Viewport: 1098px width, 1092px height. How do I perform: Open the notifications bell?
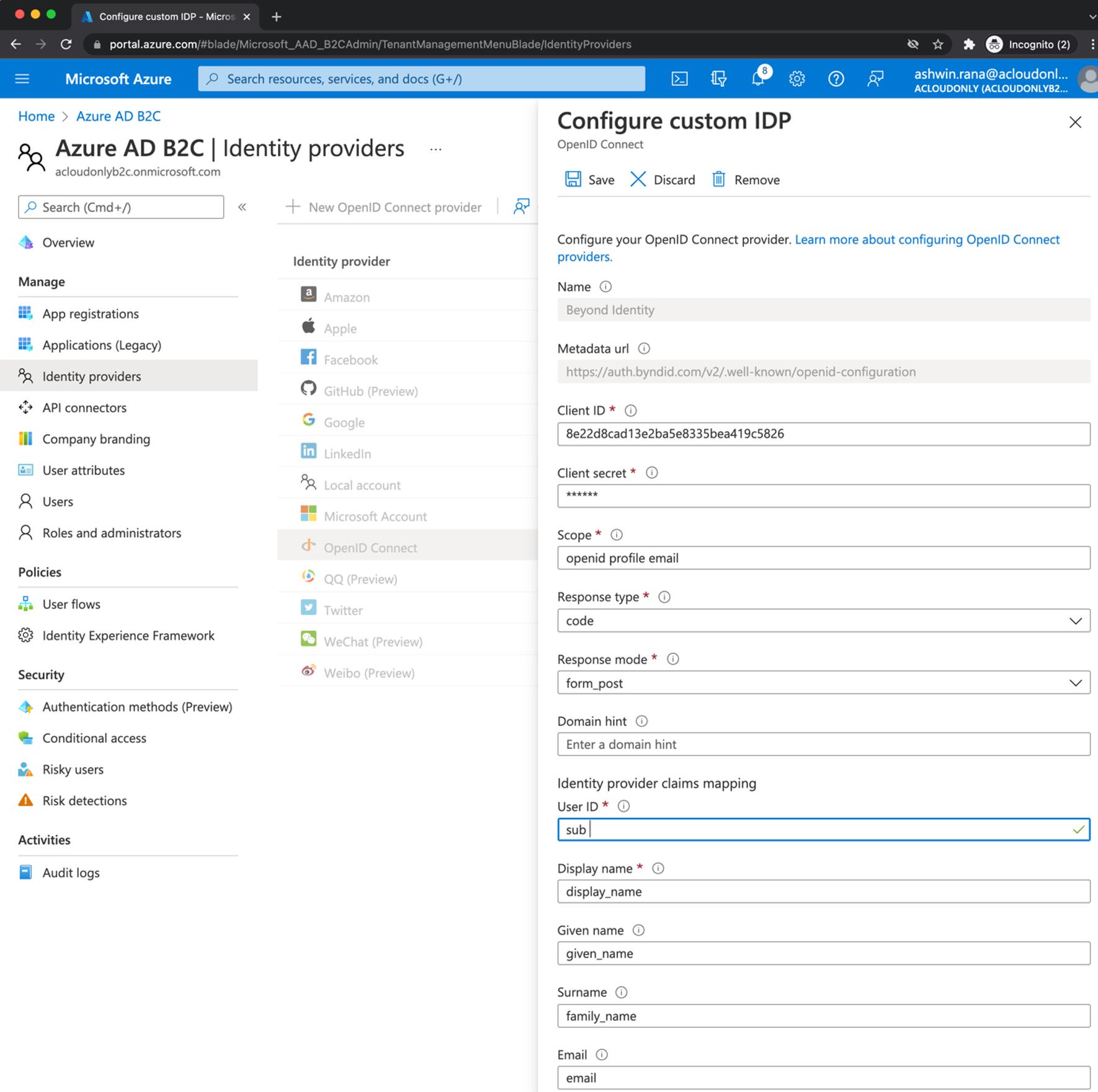[x=757, y=79]
